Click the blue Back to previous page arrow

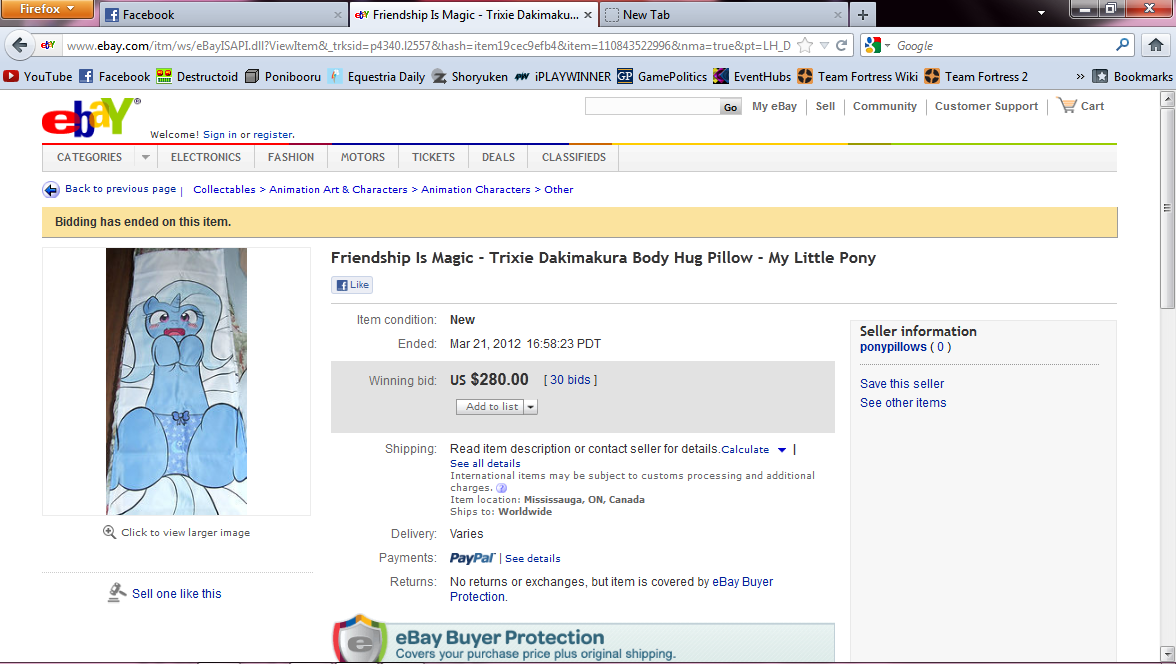pos(50,190)
